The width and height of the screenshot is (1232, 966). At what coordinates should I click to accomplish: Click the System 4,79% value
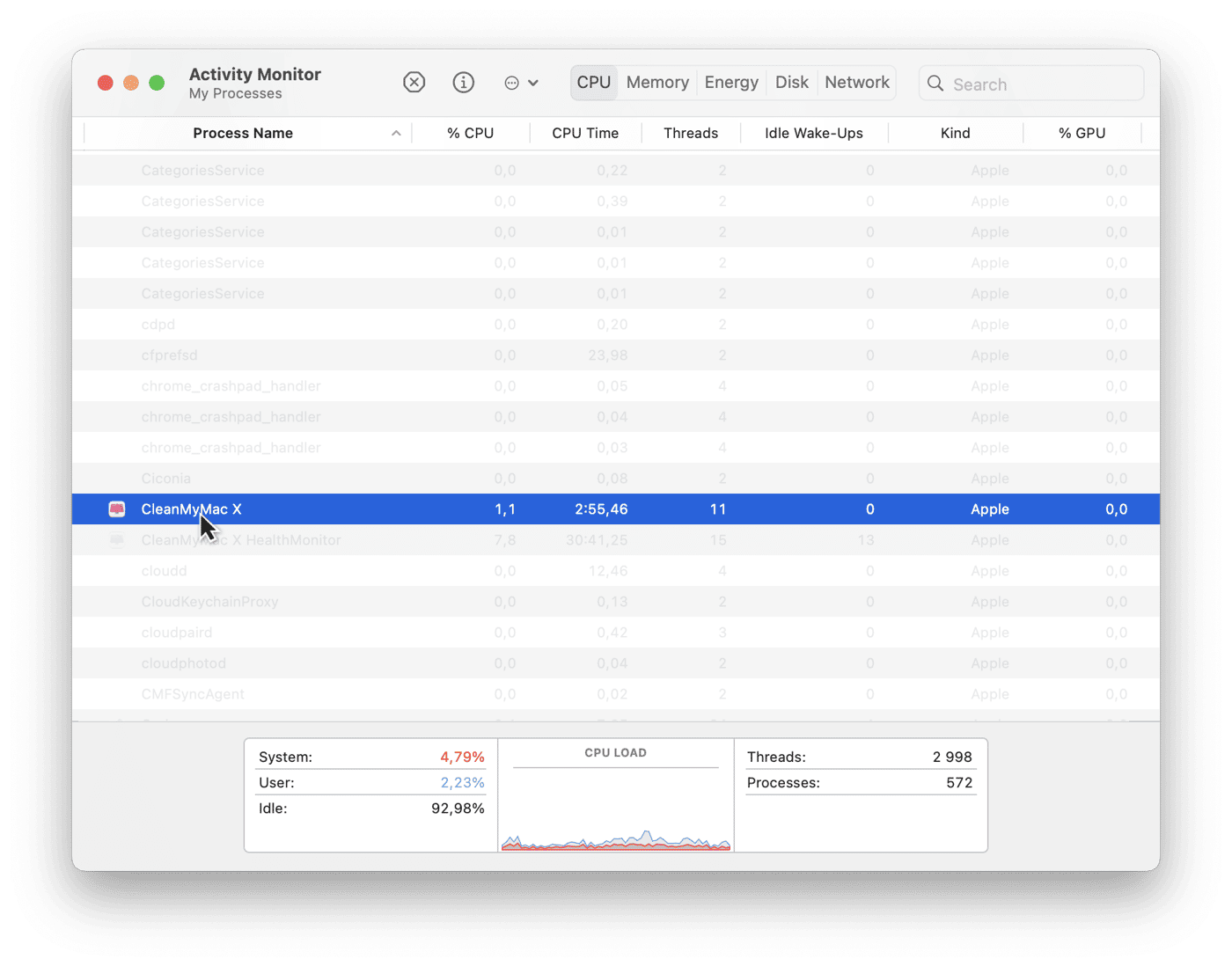pyautogui.click(x=462, y=757)
